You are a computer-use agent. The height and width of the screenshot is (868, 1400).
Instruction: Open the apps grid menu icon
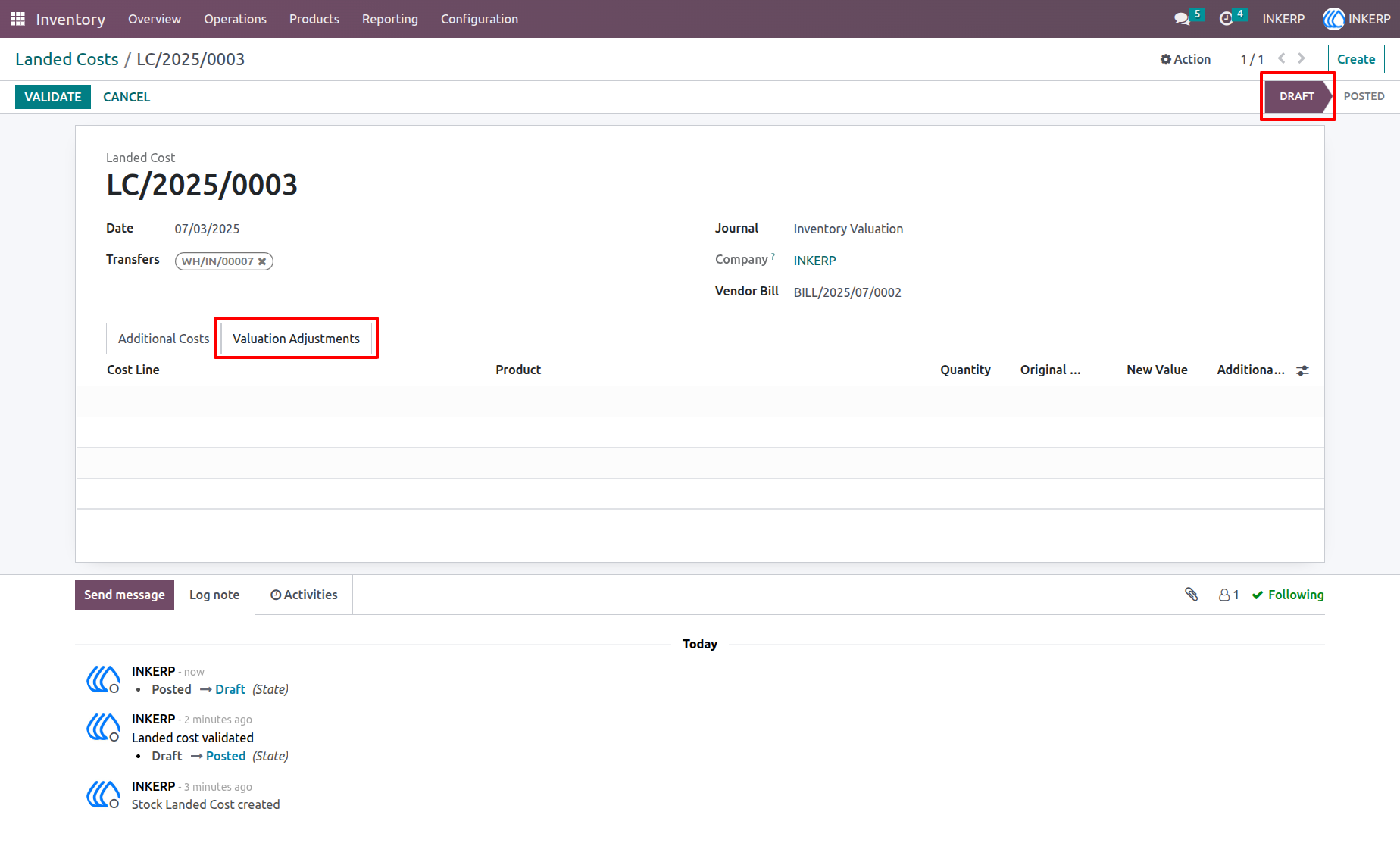[18, 19]
